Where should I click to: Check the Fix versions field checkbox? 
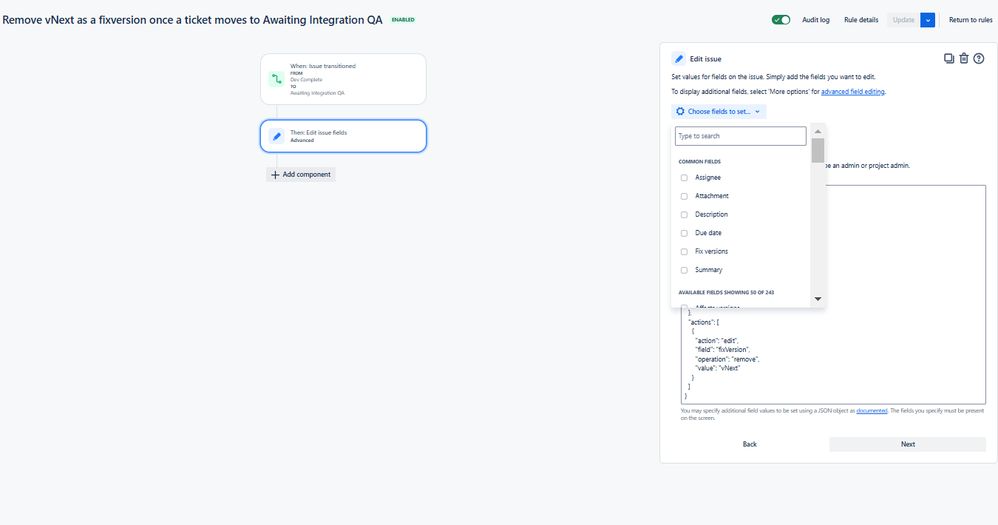tap(684, 251)
